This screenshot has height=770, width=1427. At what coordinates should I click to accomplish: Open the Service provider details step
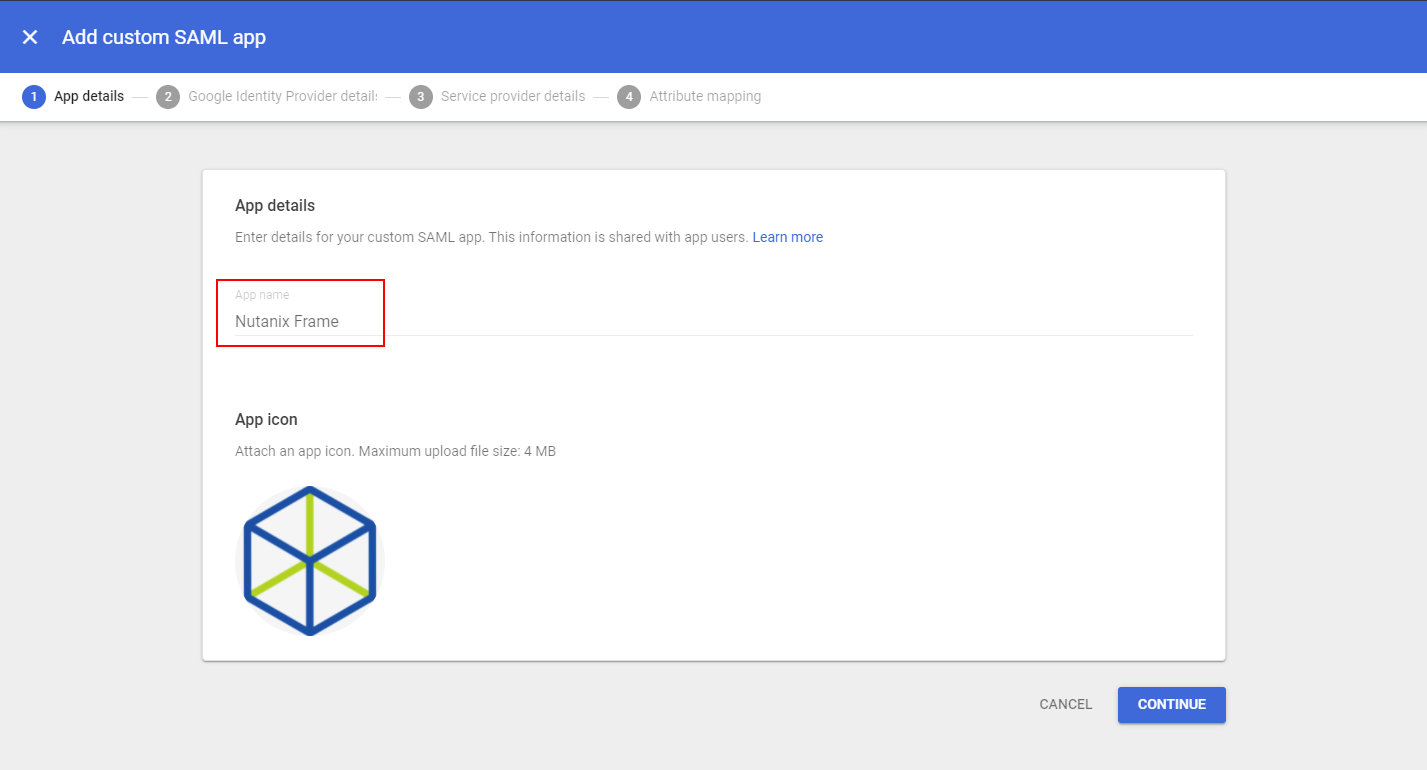[x=512, y=97]
